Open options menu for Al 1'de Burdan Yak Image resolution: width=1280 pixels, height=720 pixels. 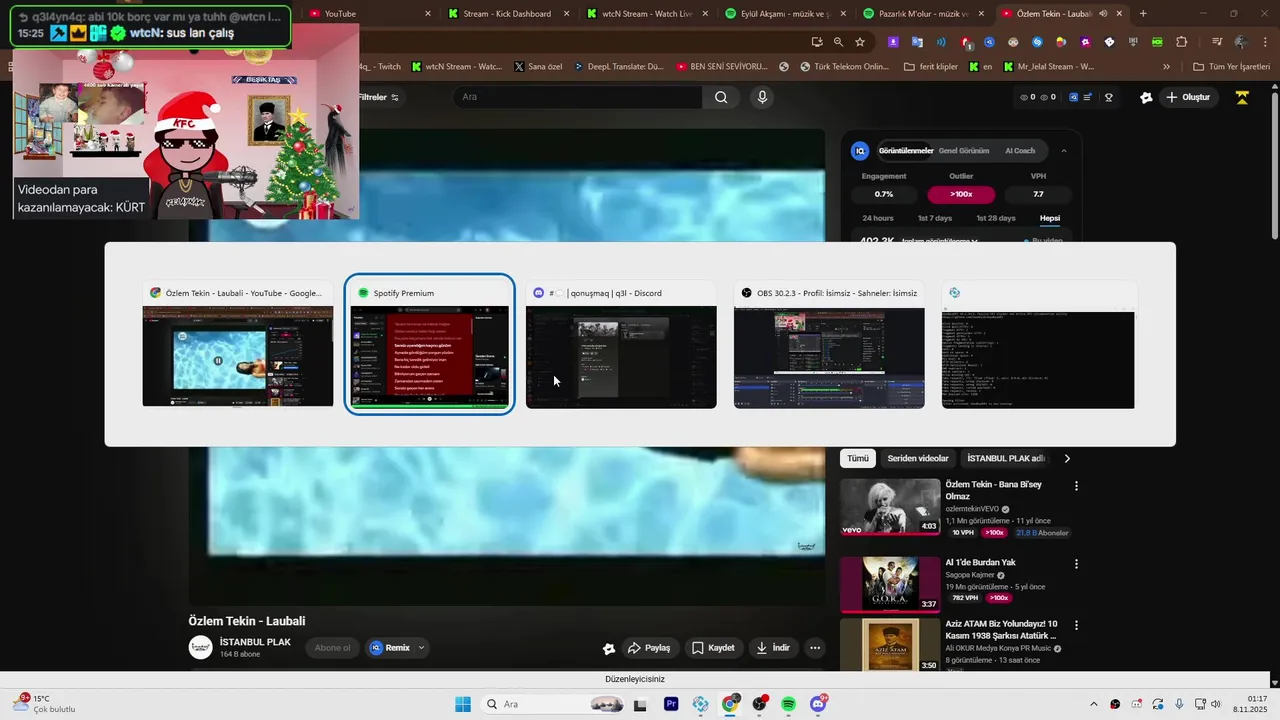click(1076, 564)
